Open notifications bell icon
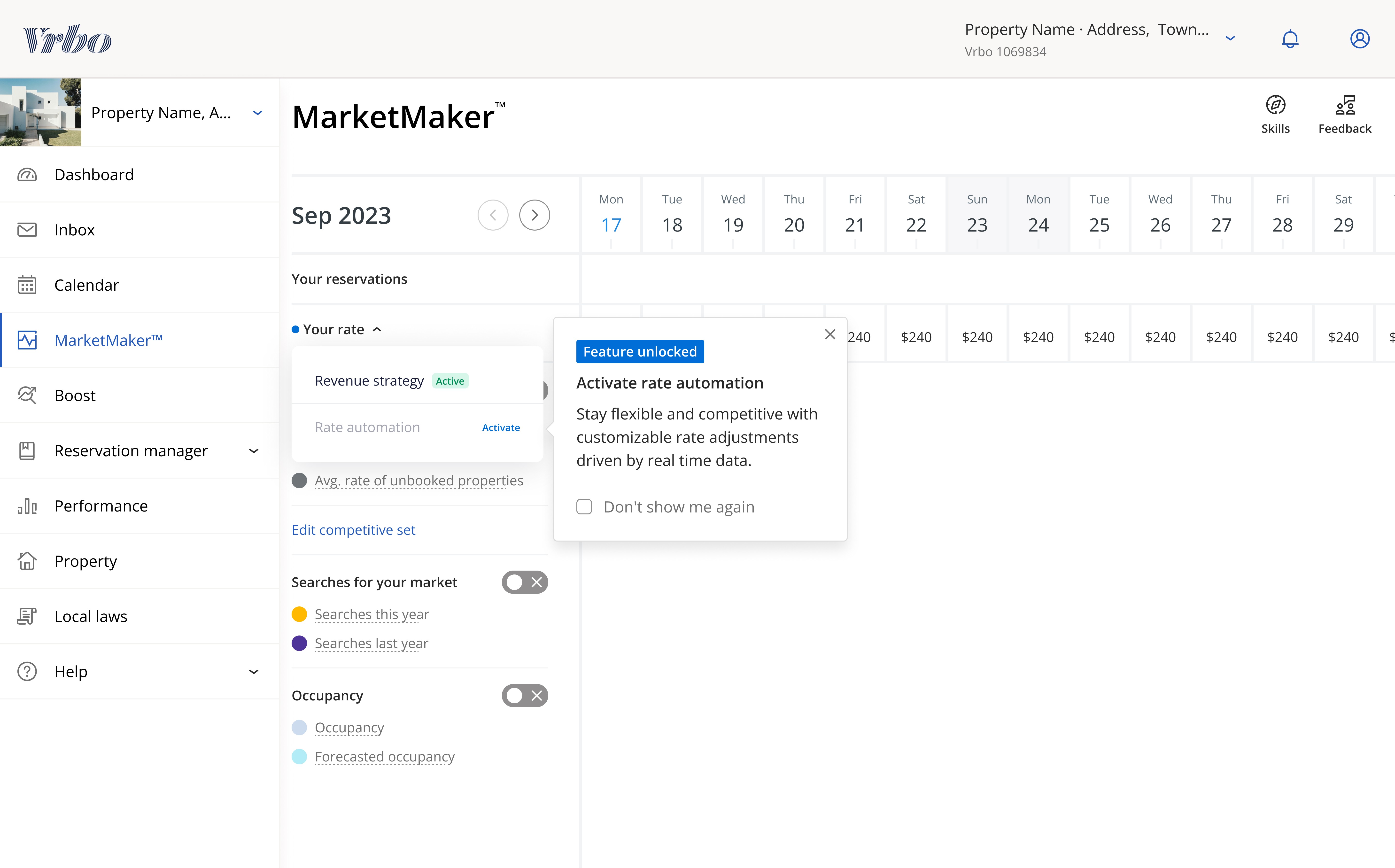Screen dimensions: 1395x868 coord(1290,39)
